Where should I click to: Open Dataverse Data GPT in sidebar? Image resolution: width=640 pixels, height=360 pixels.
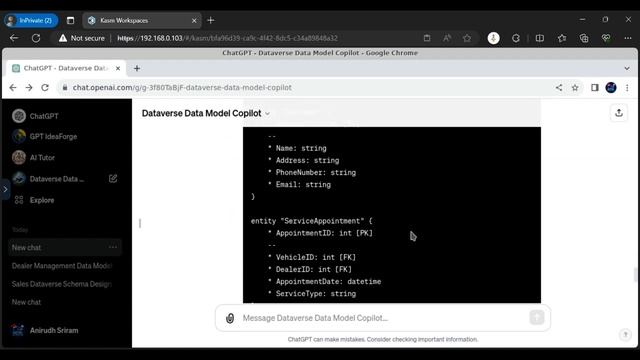(57, 179)
